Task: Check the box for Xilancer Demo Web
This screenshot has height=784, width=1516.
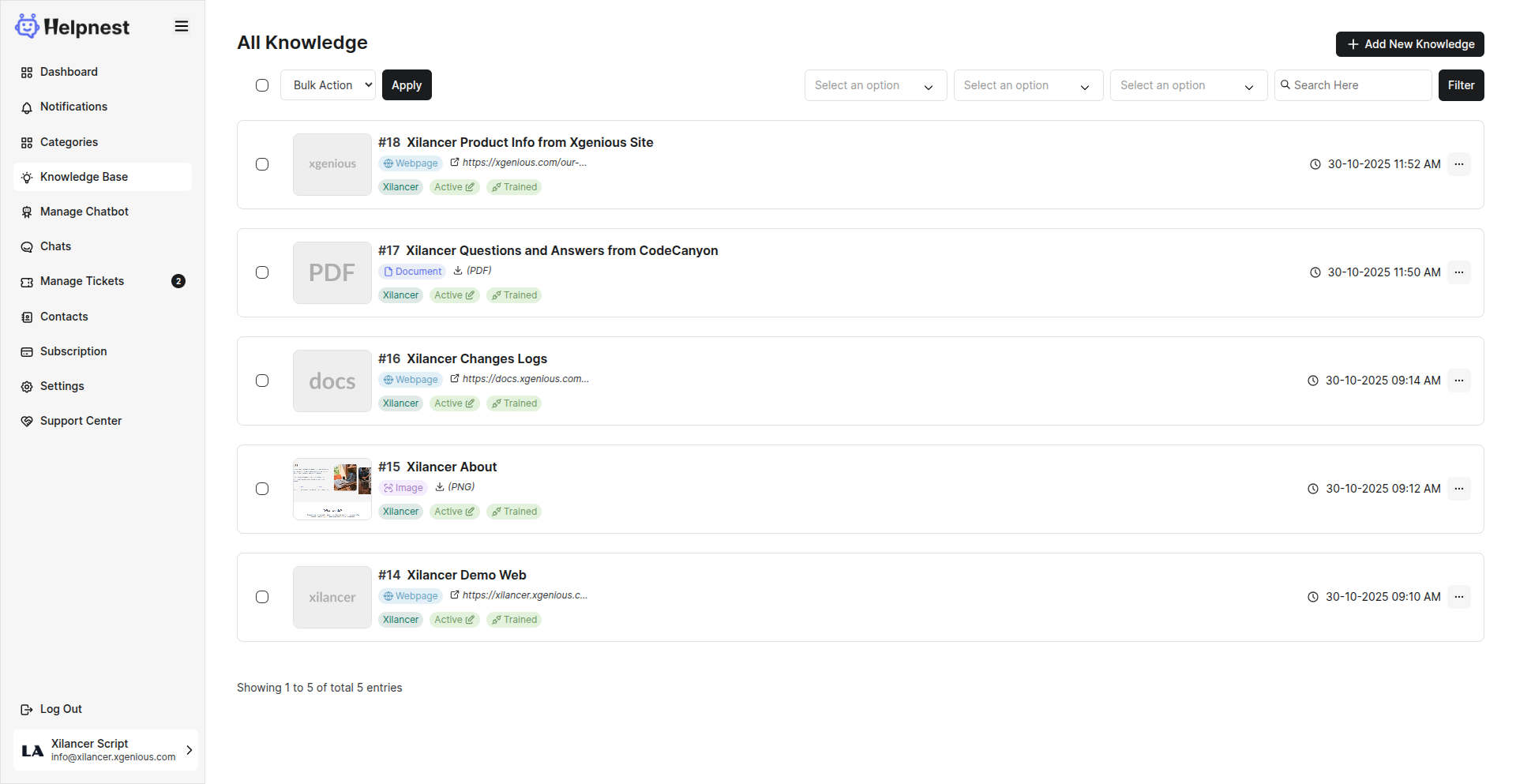Action: click(262, 597)
